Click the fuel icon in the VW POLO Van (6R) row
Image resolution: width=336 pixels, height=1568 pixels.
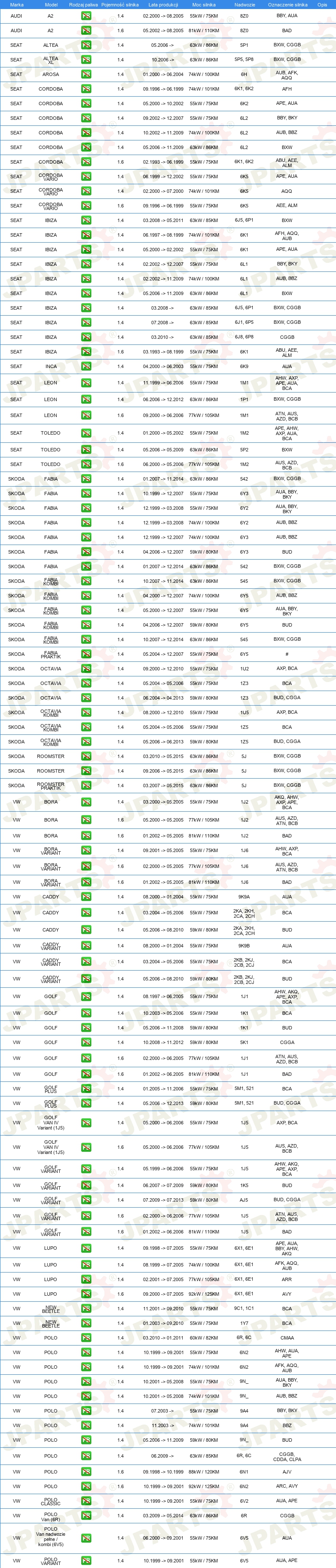[x=86, y=1516]
